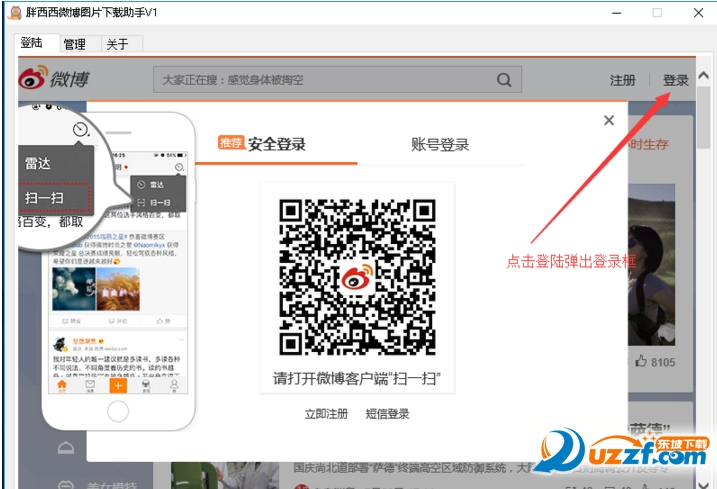Click the app icon in title bar
The image size is (717, 489).
[15, 12]
